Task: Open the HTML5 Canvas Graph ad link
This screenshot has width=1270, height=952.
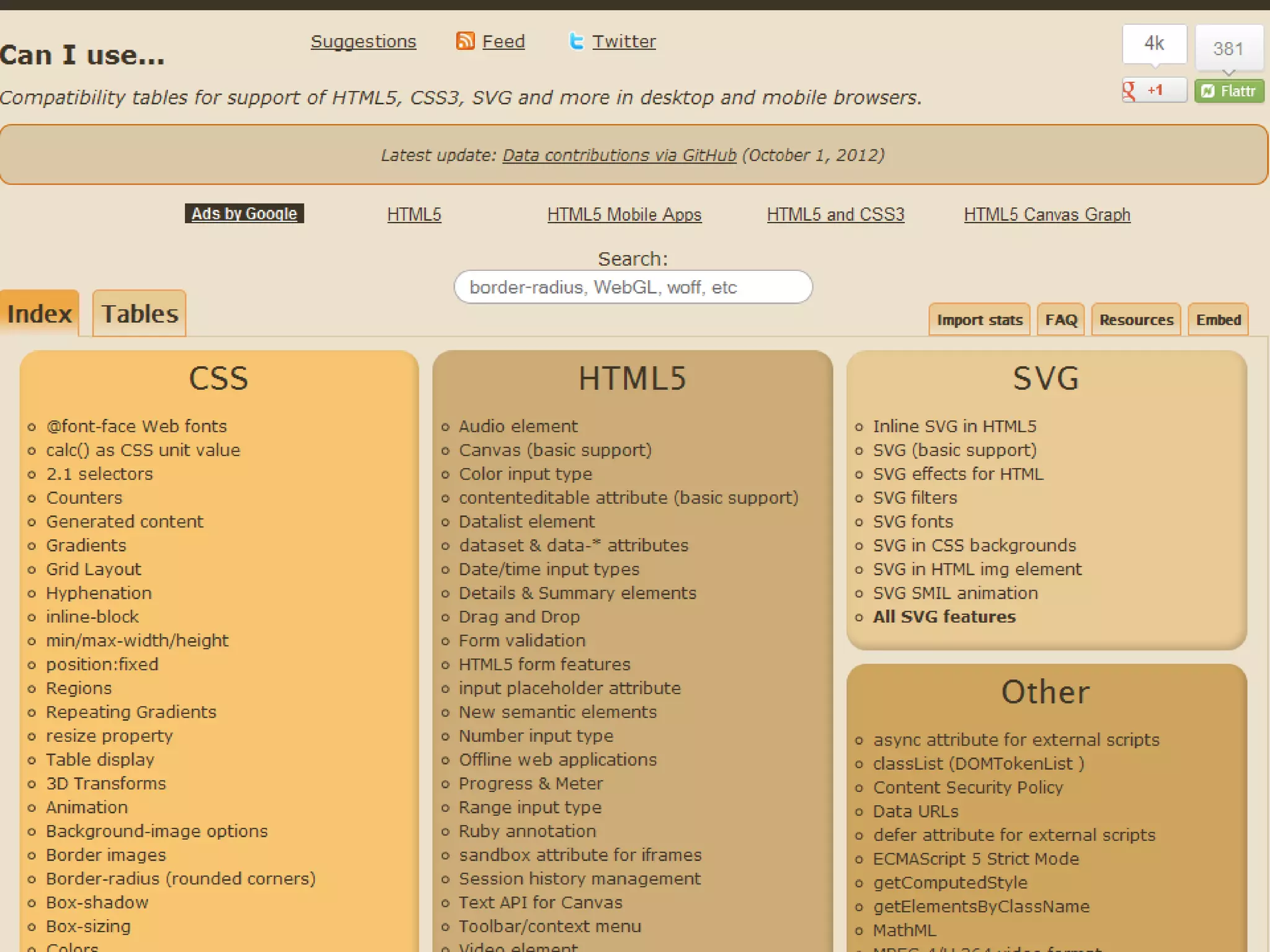Action: pos(1047,214)
